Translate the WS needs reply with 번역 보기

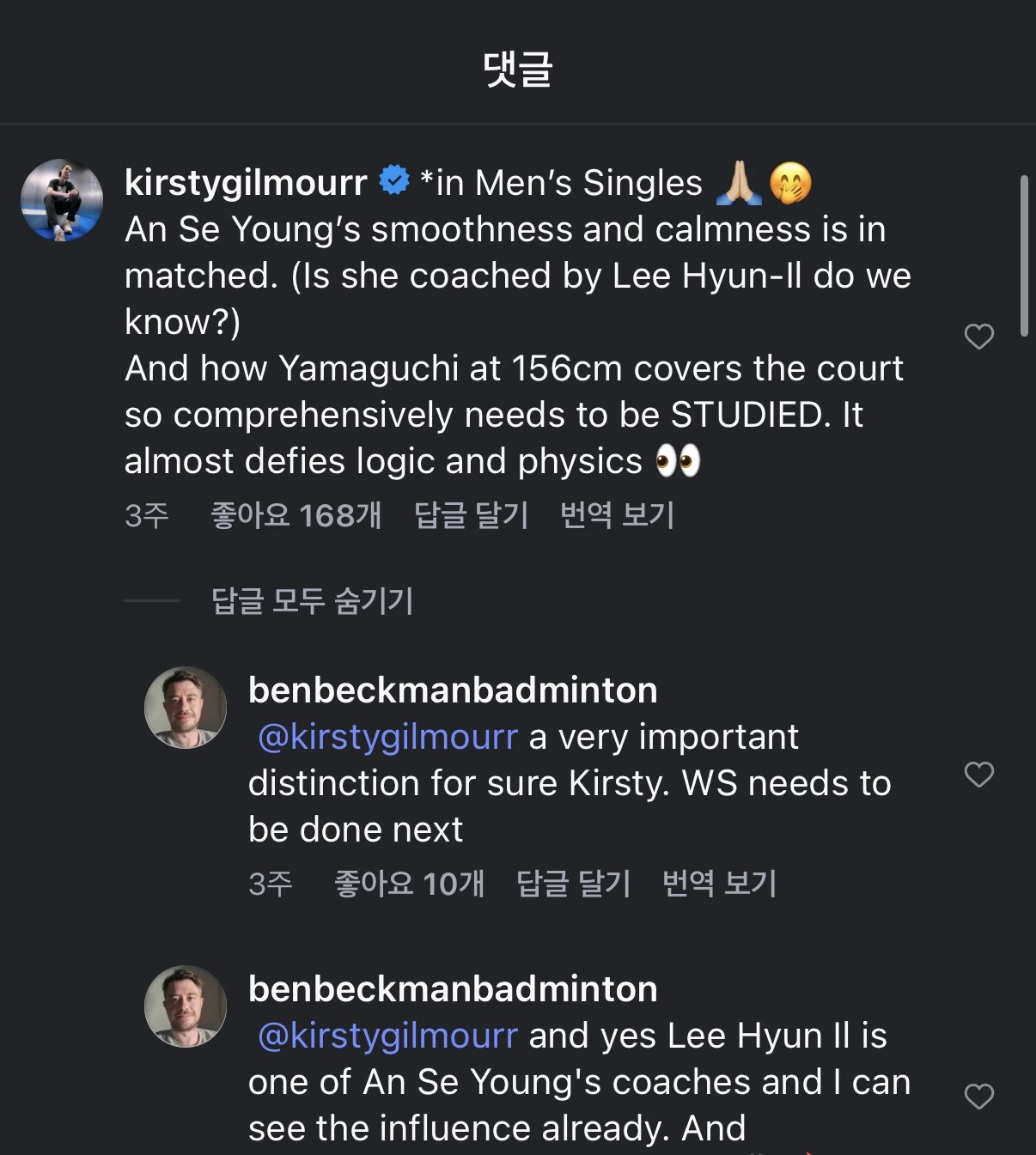719,883
